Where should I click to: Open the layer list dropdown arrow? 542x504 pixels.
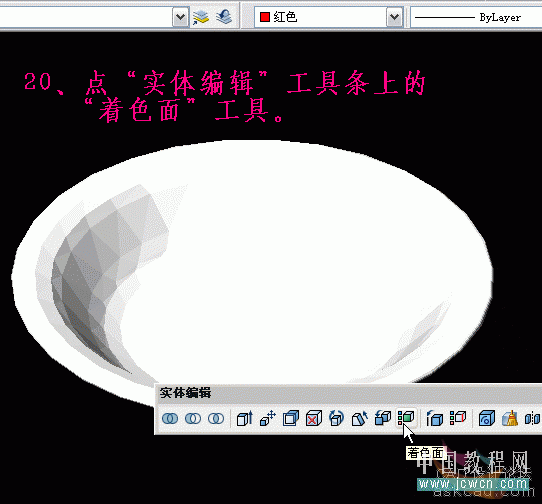(180, 17)
